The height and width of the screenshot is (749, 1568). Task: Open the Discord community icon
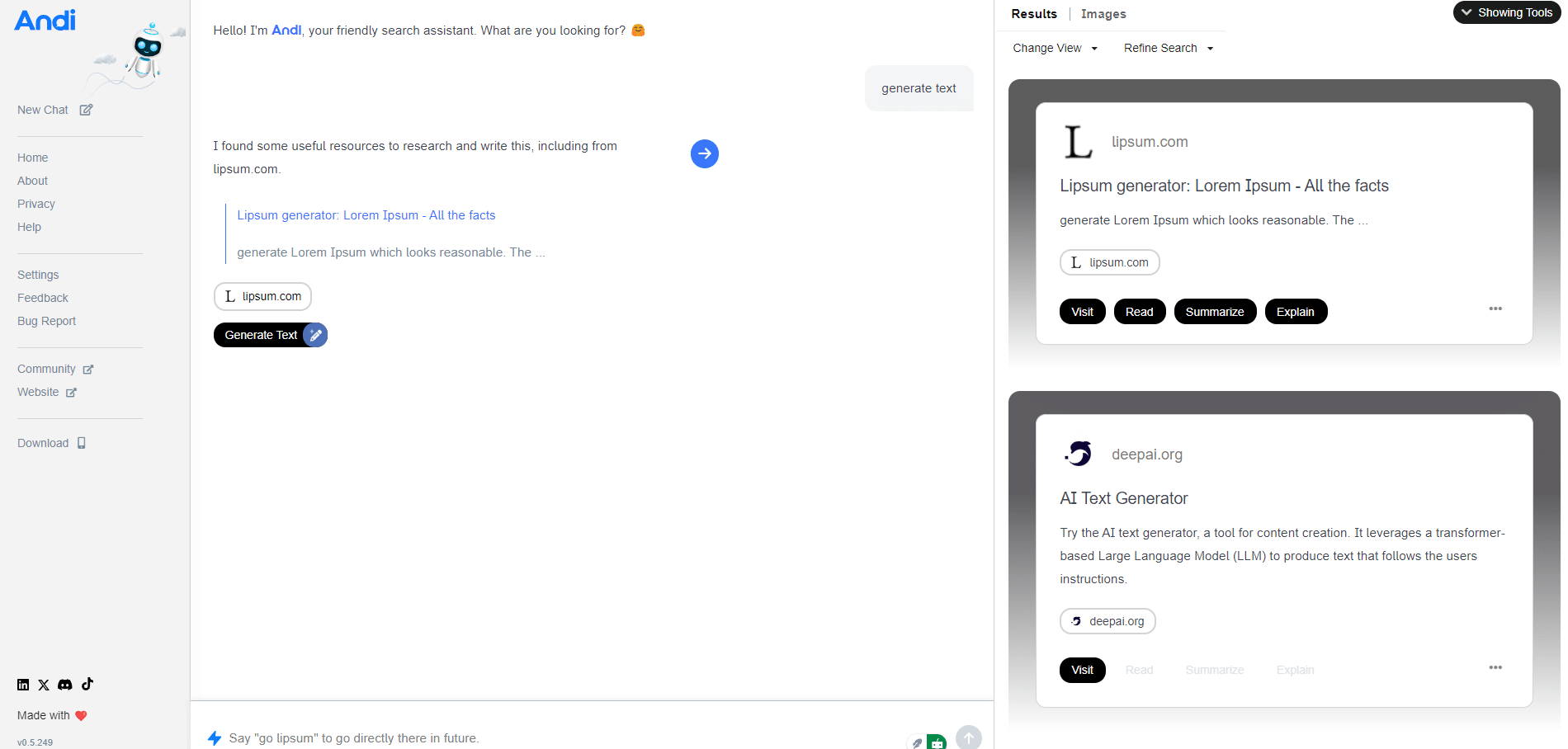[65, 685]
